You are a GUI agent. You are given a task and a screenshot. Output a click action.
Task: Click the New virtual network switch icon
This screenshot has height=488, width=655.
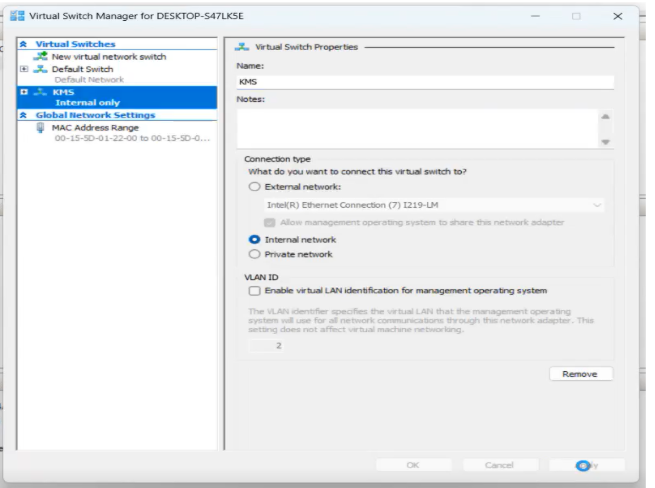tap(41, 56)
